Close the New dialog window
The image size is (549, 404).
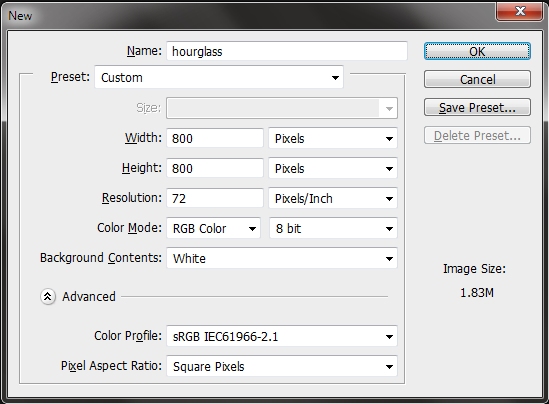click(x=520, y=11)
